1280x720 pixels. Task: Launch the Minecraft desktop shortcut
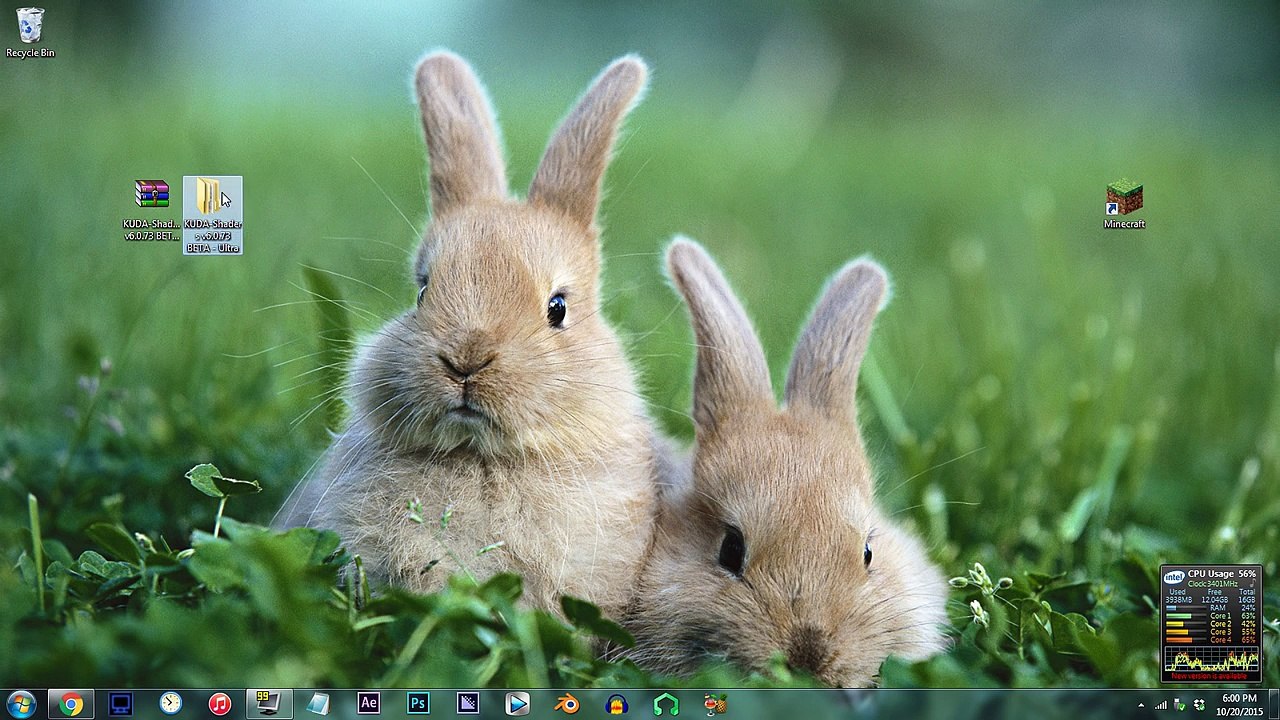click(1124, 199)
